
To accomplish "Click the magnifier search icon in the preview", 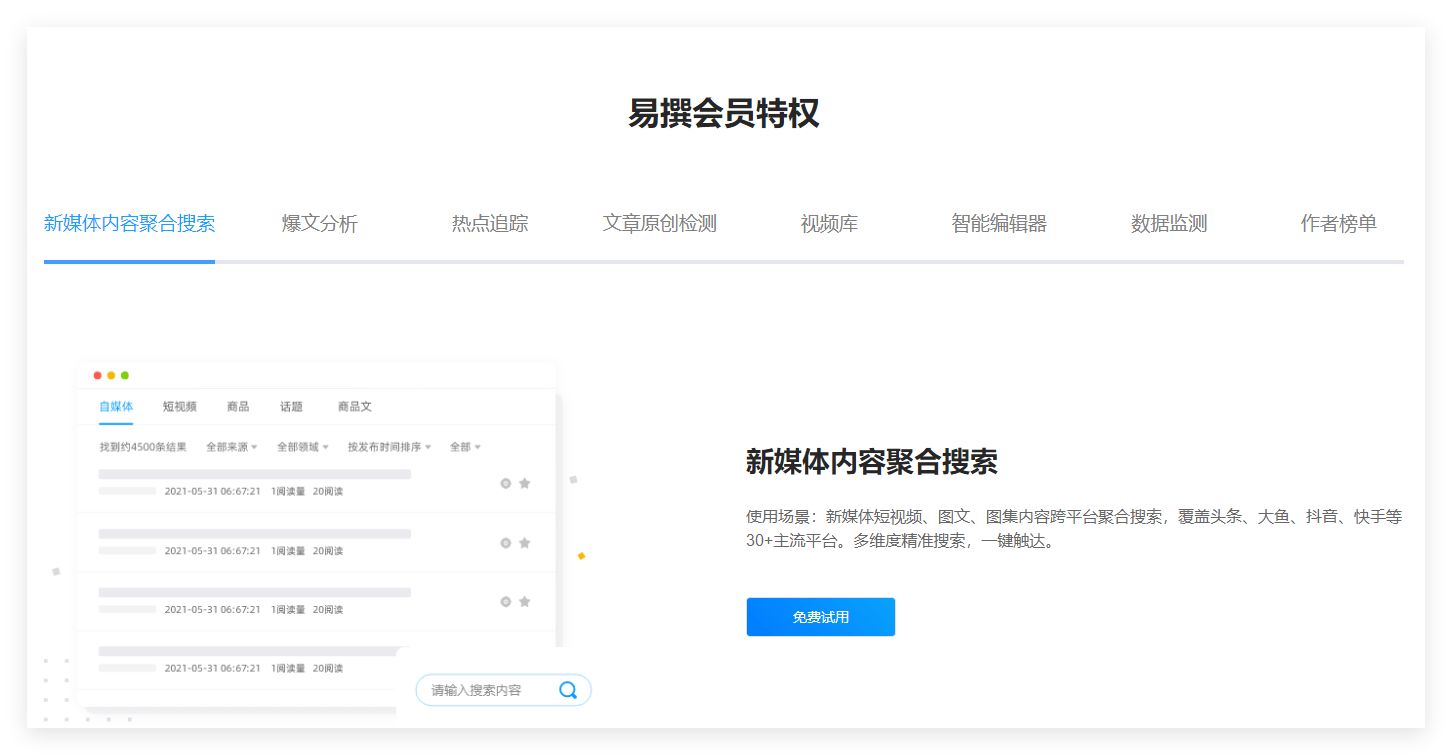I will [568, 690].
